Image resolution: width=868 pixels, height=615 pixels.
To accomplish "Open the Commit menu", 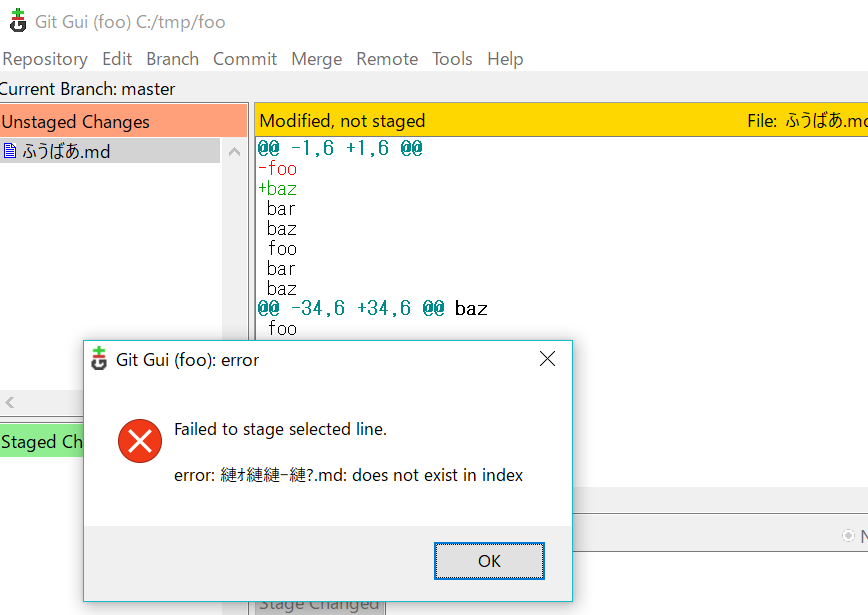I will coord(245,59).
